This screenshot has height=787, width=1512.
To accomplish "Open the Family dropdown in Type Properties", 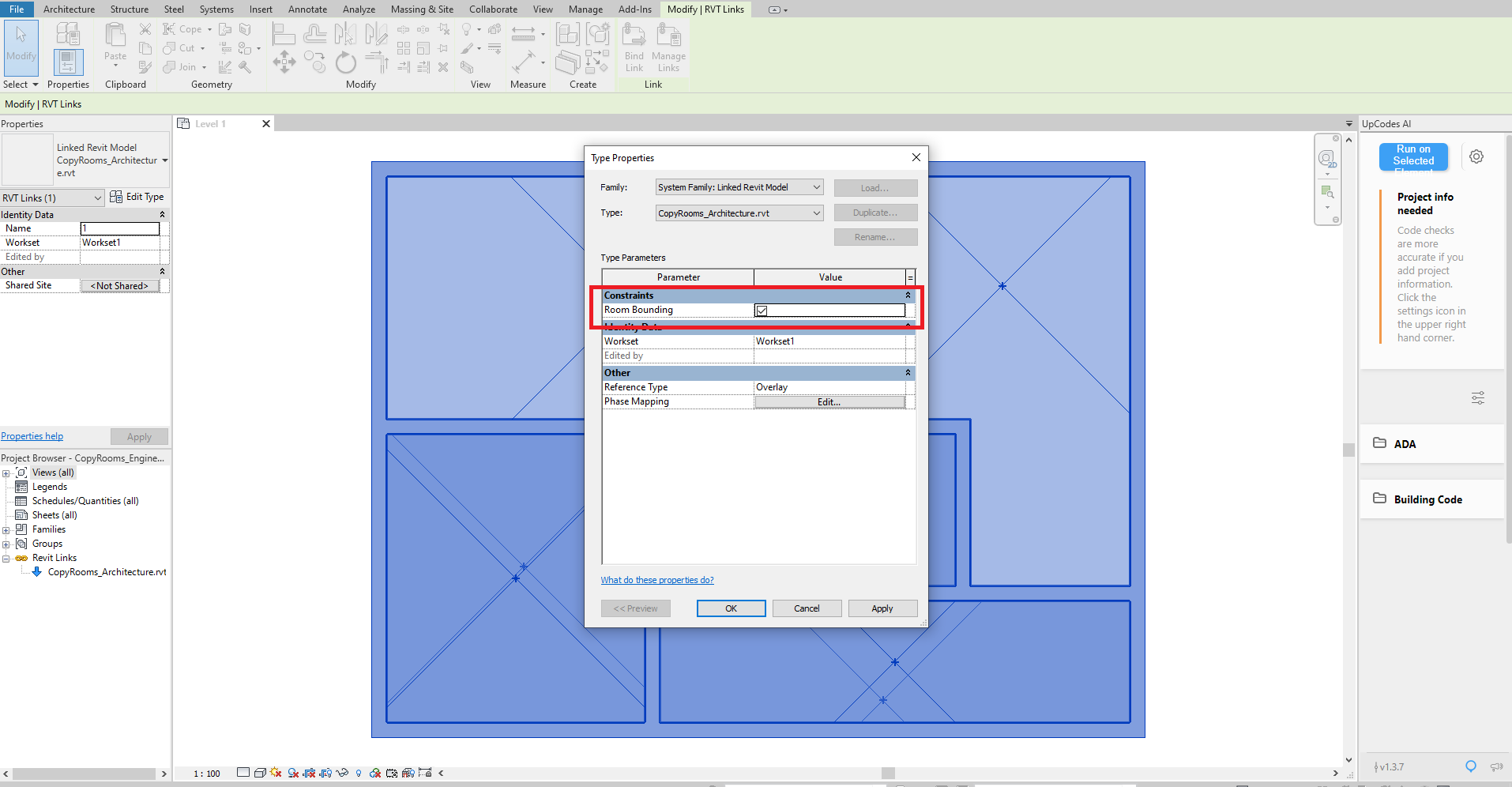I will click(x=816, y=186).
